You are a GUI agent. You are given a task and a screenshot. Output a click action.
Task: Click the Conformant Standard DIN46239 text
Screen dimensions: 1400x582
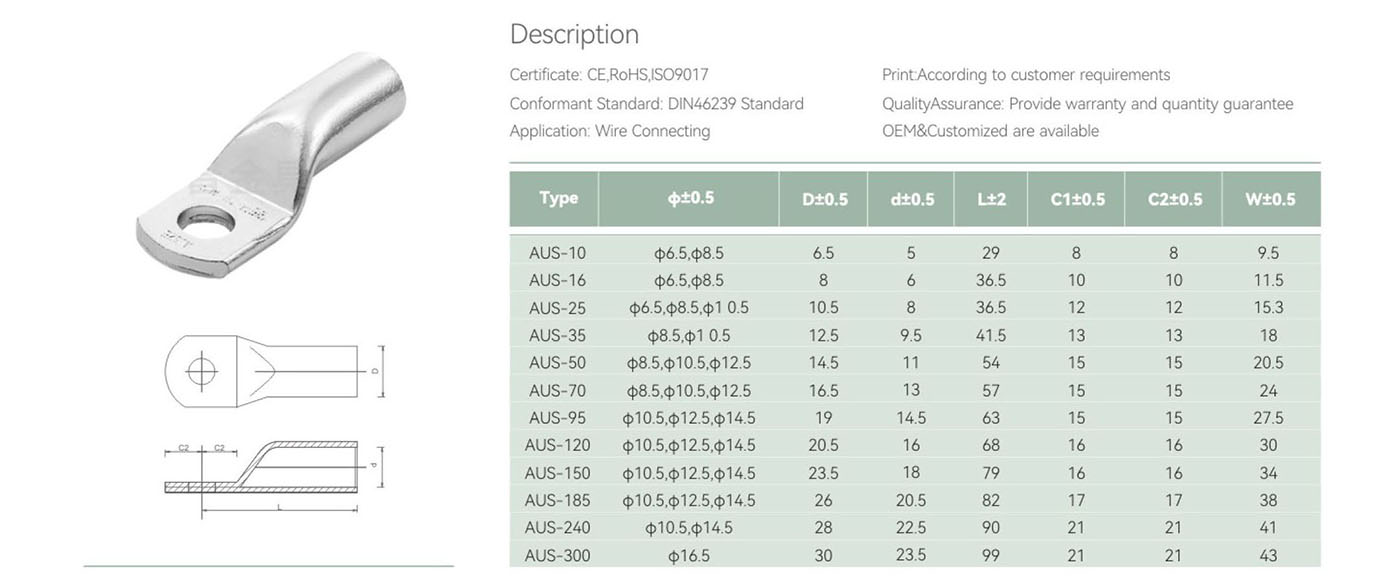coord(656,104)
